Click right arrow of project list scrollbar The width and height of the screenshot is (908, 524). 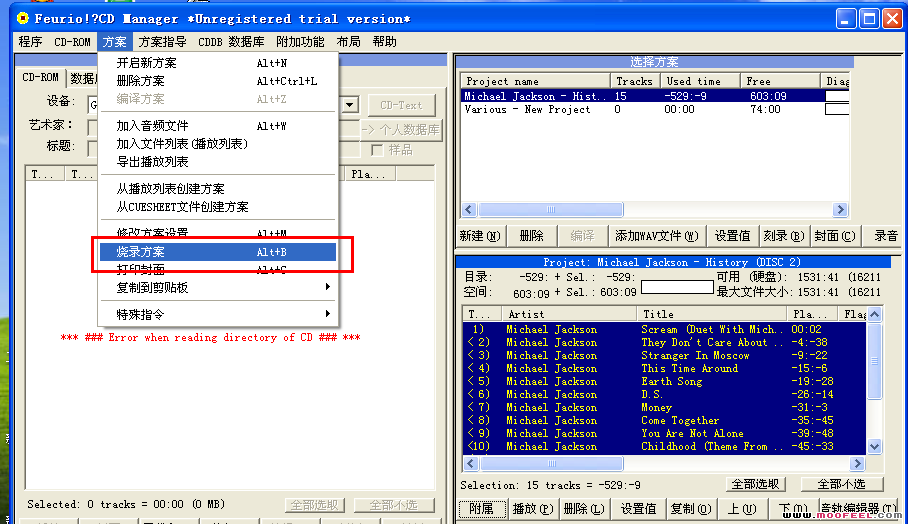(840, 210)
